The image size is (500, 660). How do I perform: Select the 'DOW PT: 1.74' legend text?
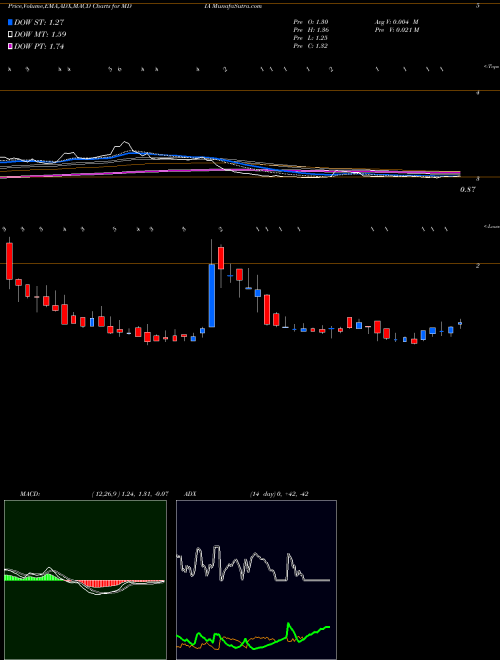(39, 47)
